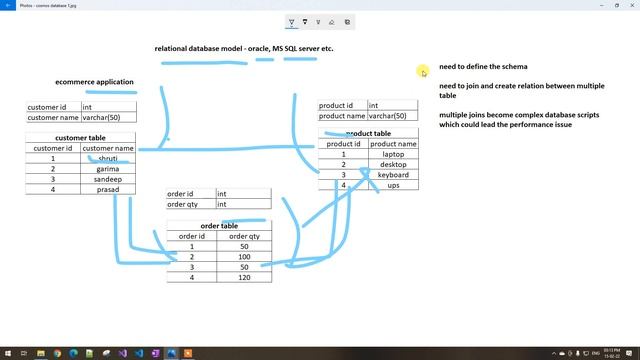Open the orange app icon on taskbar
Image resolution: width=640 pixels, height=360 pixels.
[188, 353]
